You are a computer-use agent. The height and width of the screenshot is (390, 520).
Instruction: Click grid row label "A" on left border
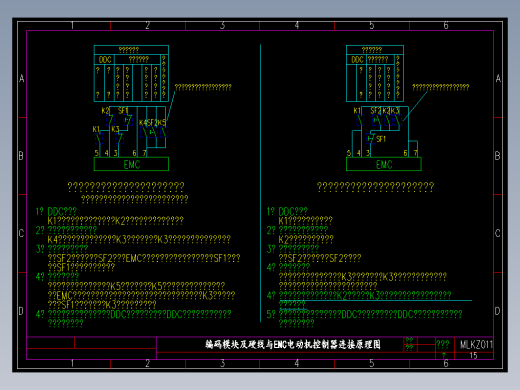[22, 79]
